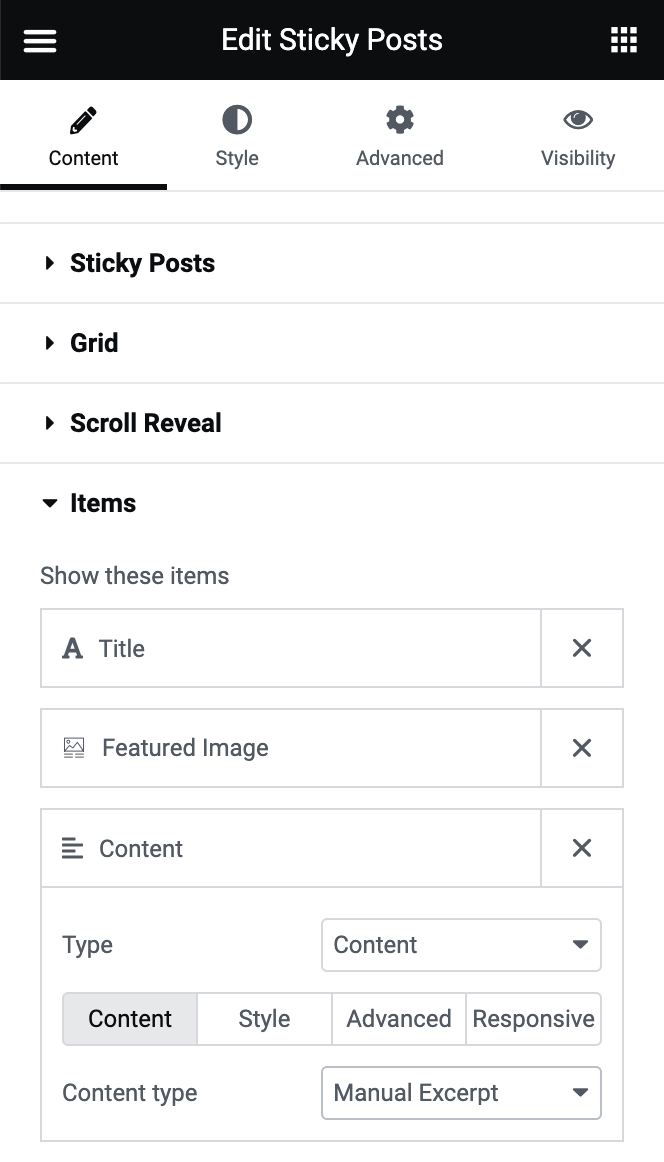Expand the Sticky Posts section
664x1162 pixels.
click(x=142, y=263)
